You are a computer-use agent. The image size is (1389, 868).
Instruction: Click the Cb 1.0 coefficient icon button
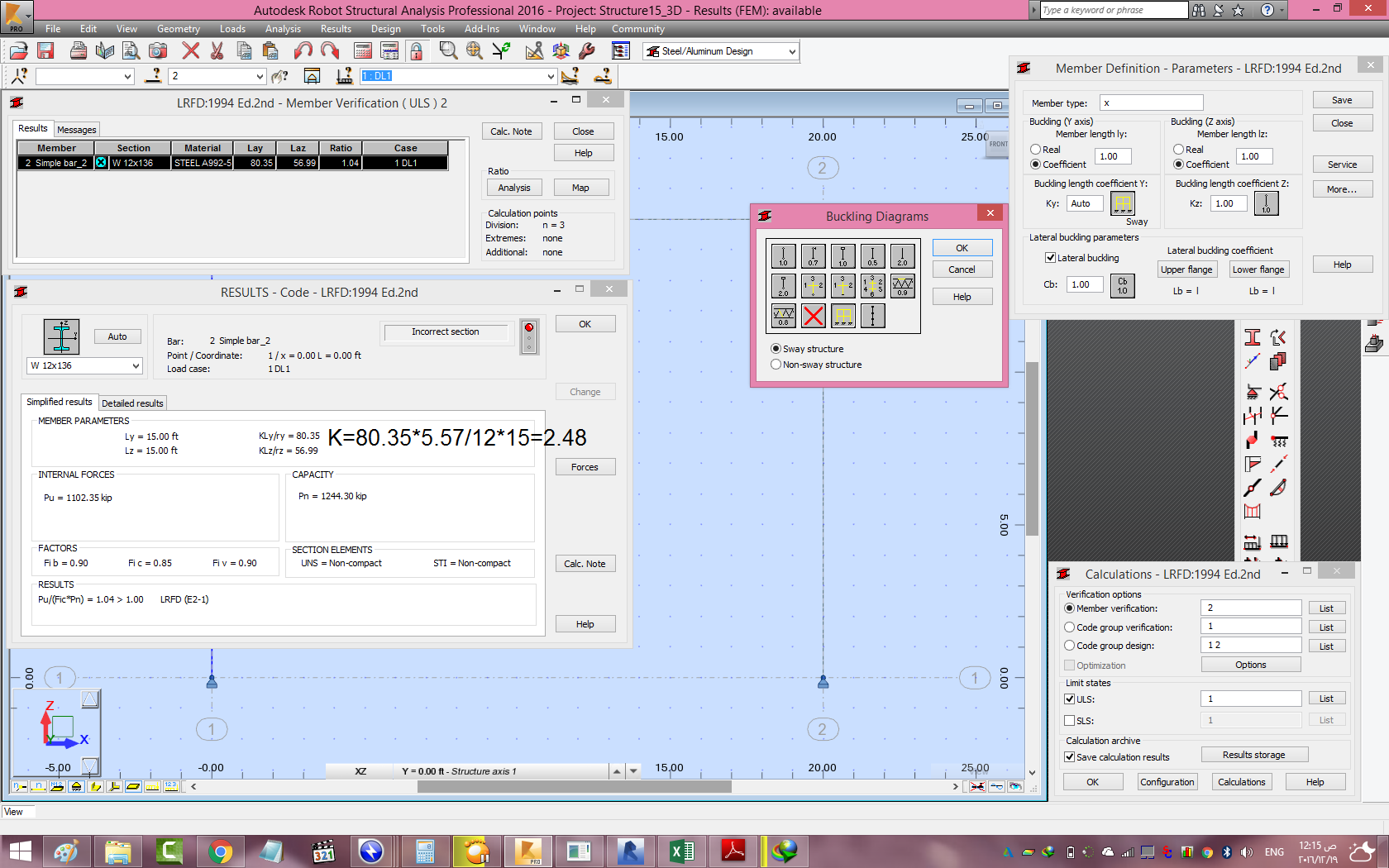click(x=1123, y=285)
